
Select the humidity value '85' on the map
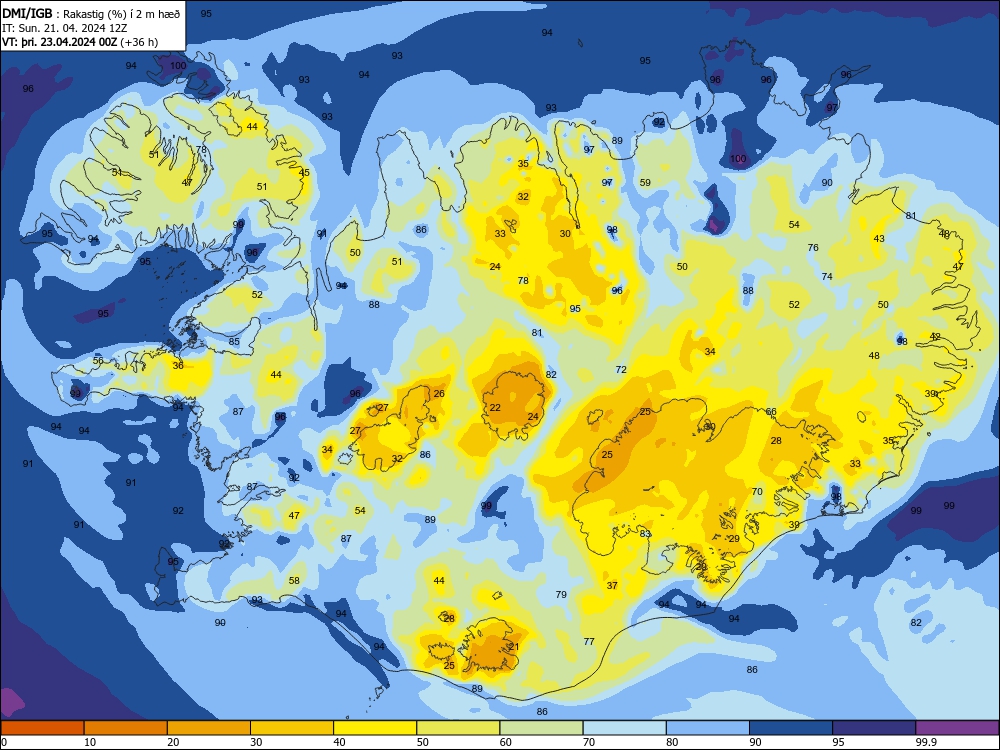234,341
